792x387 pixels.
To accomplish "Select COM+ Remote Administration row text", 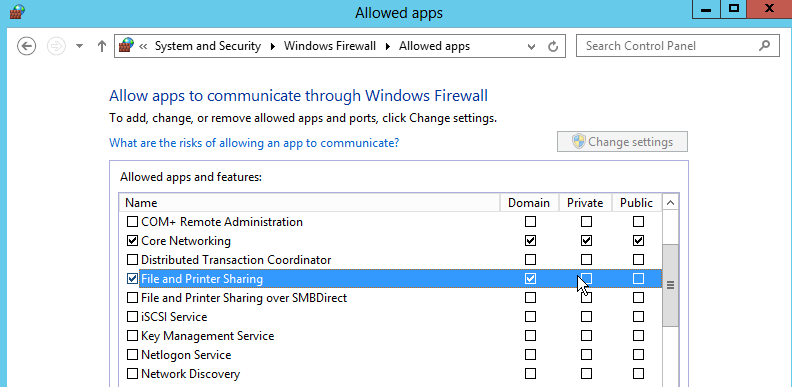I will (222, 222).
